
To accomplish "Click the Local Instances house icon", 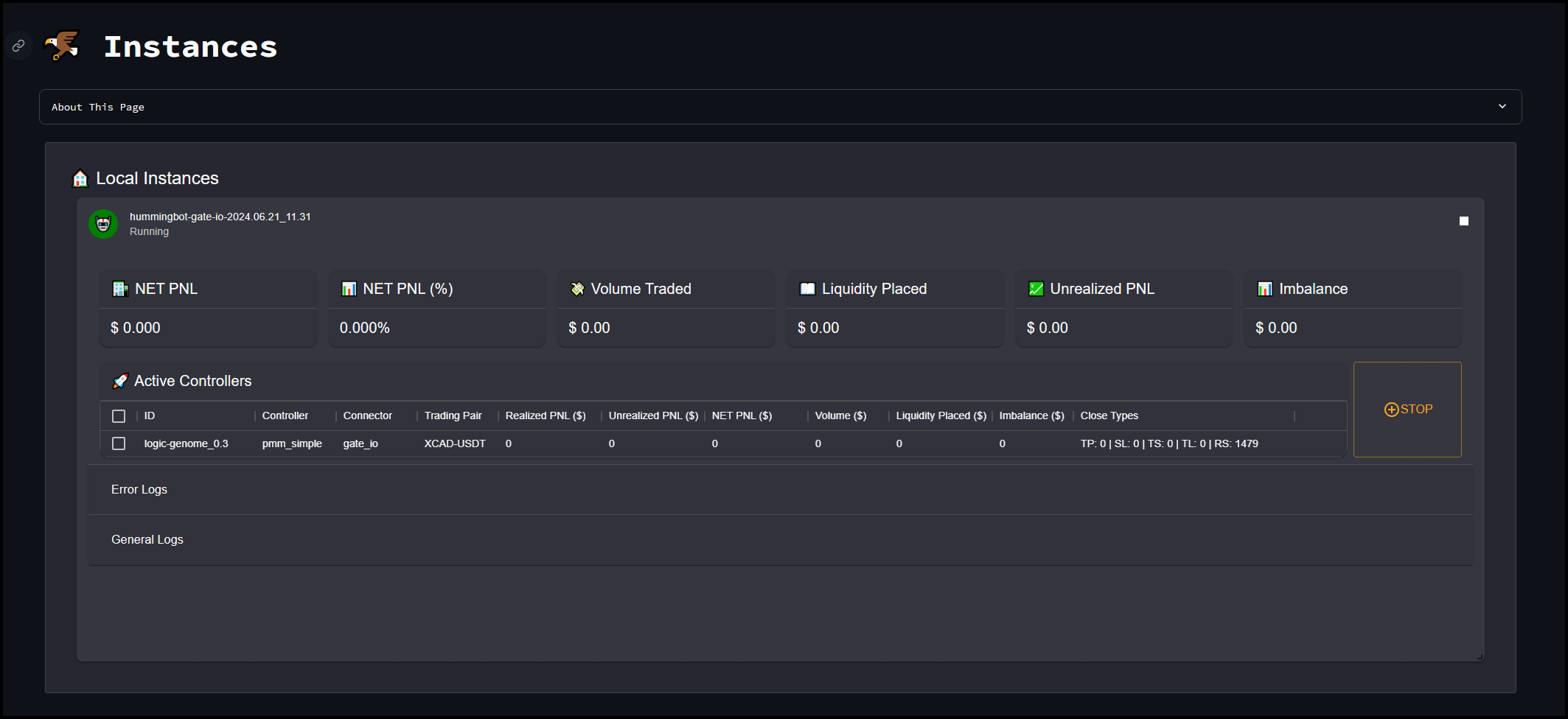I will tap(80, 178).
